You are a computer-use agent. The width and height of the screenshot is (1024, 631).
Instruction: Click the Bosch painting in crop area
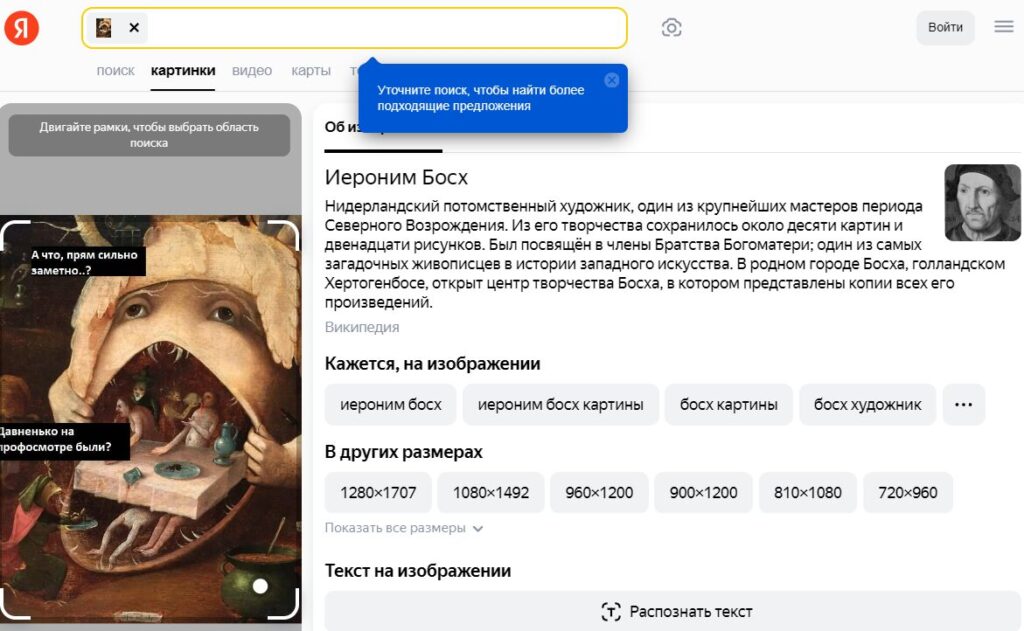click(x=151, y=418)
